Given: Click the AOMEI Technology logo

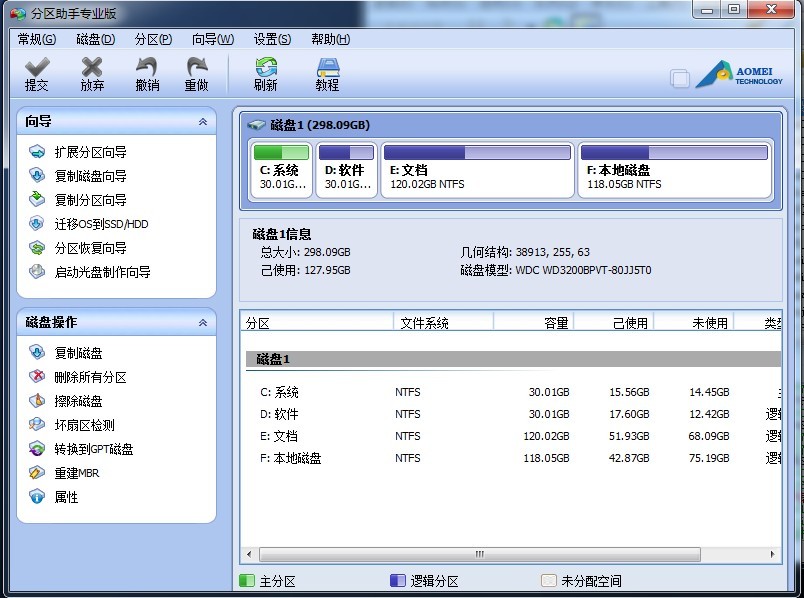Looking at the screenshot, I should tap(739, 75).
